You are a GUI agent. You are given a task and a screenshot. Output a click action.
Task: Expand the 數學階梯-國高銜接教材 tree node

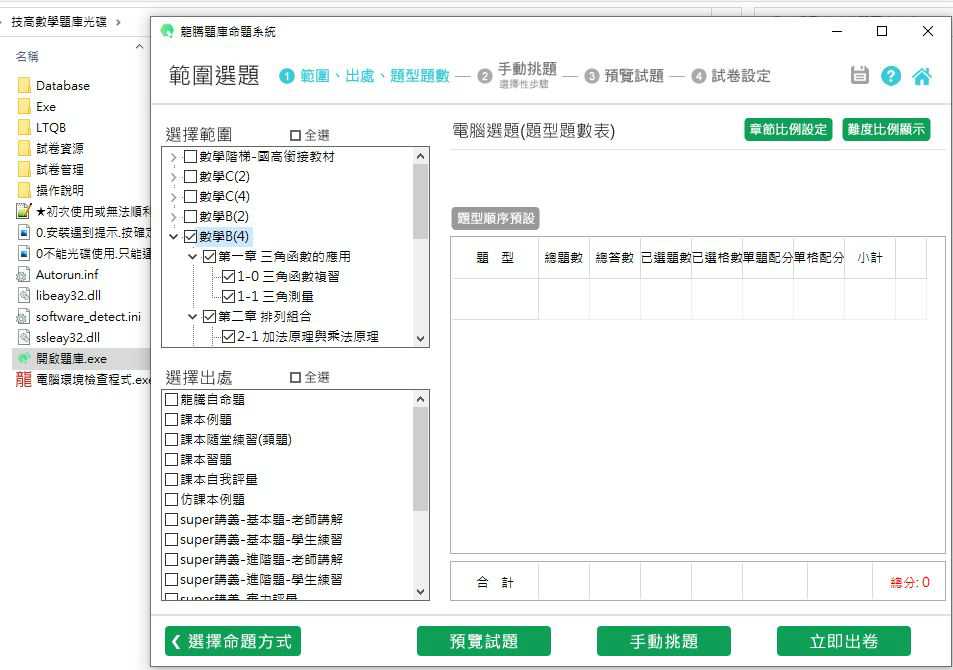[x=173, y=157]
